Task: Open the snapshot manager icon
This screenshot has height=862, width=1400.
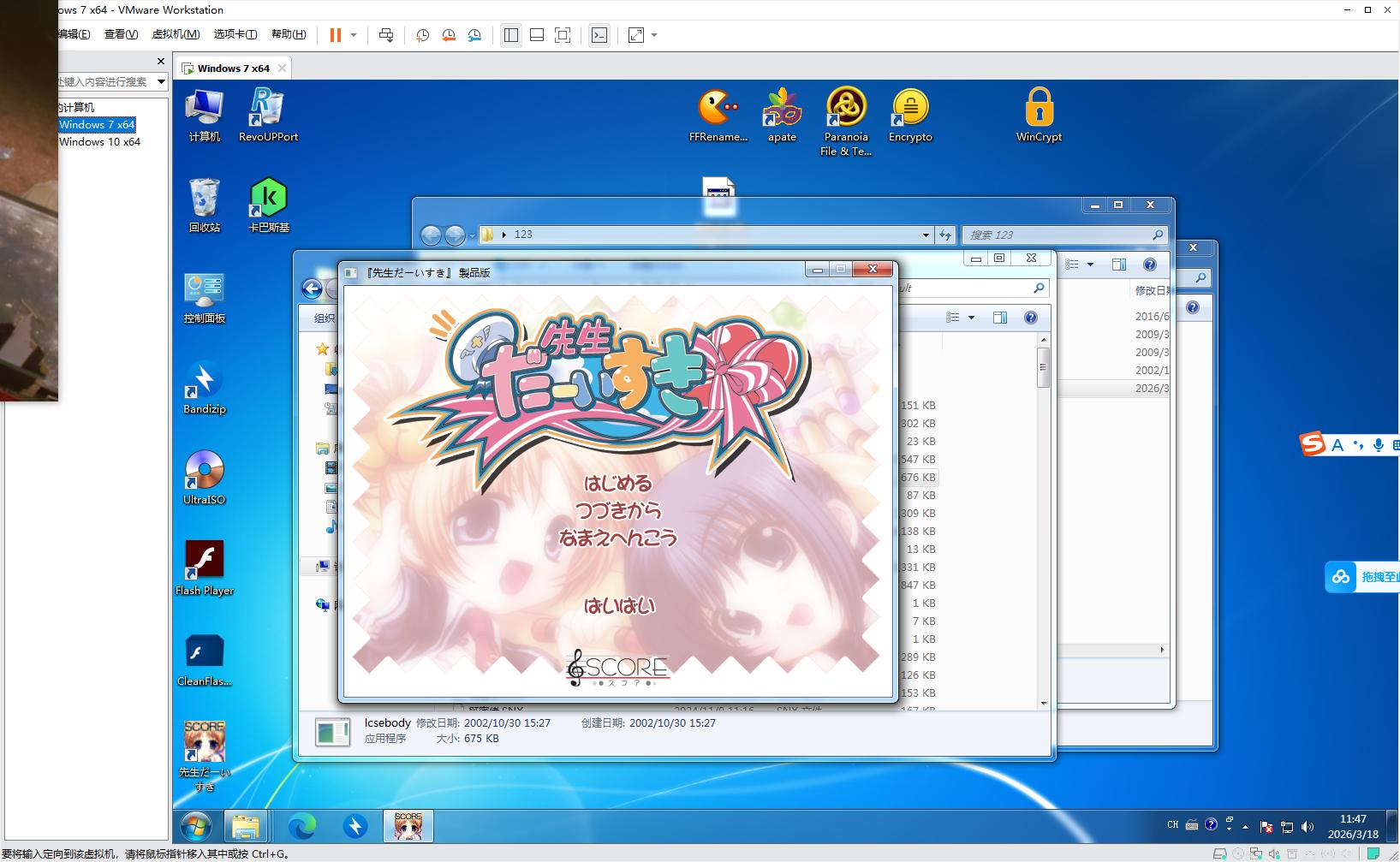Action: (474, 35)
